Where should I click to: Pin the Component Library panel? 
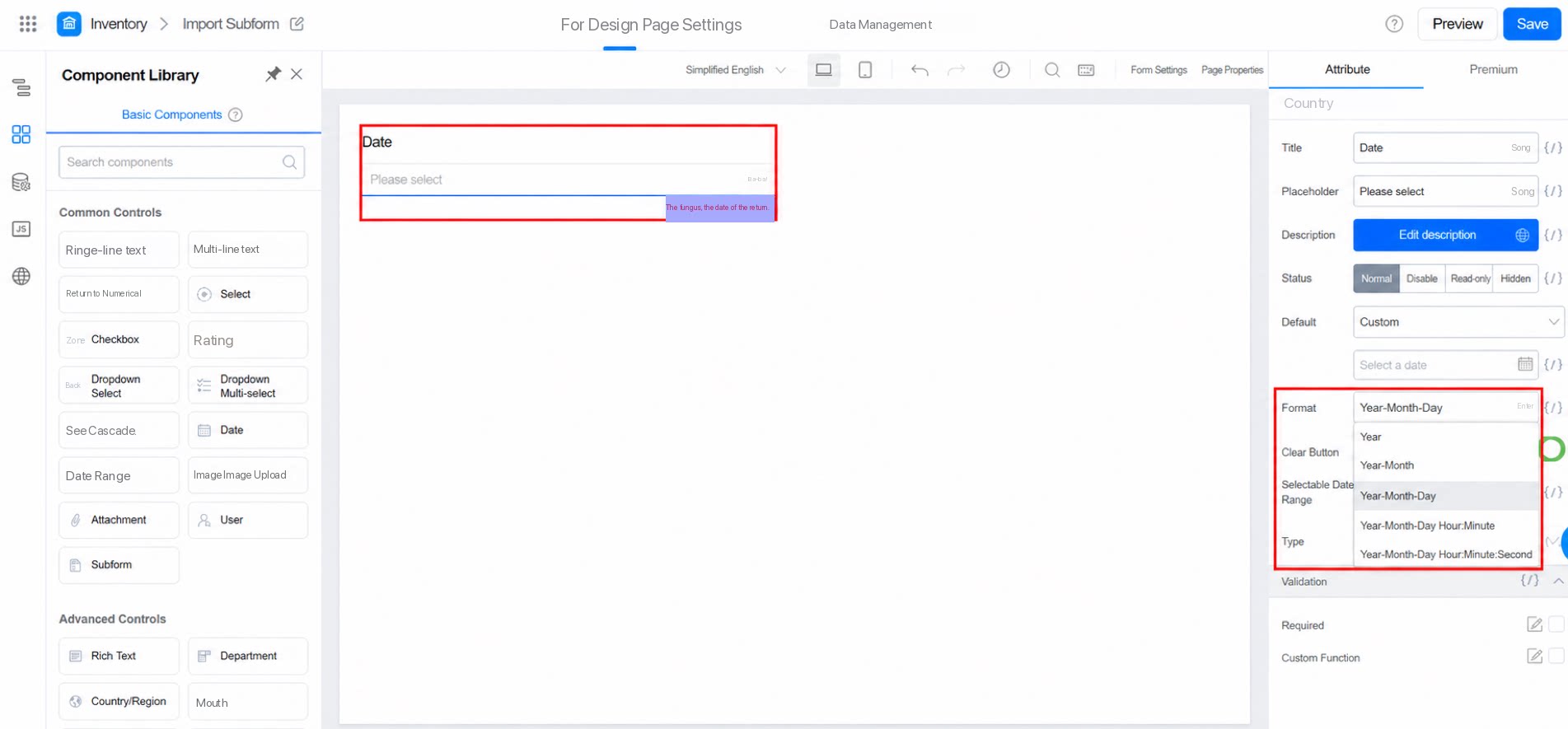click(273, 74)
